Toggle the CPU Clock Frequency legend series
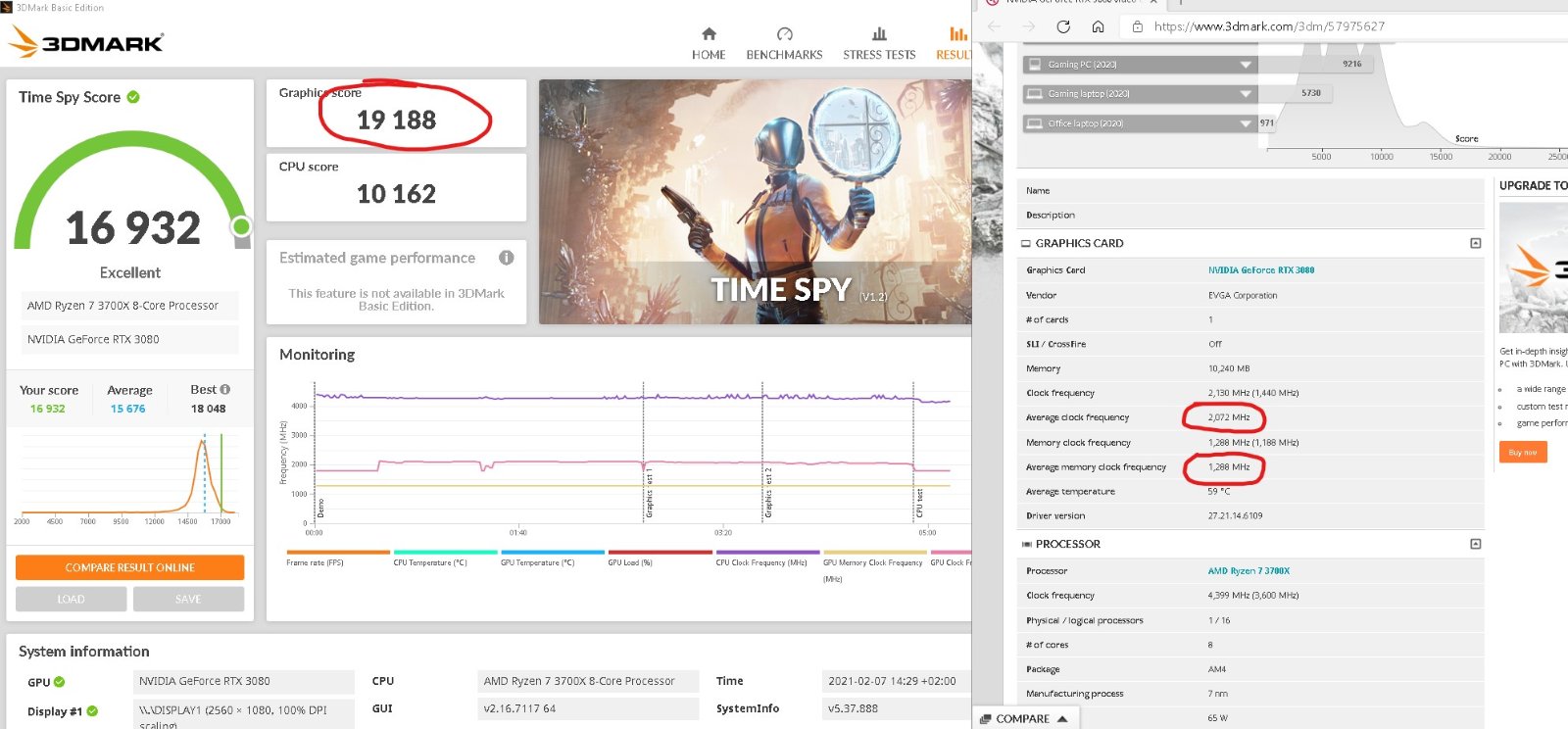1568x729 pixels. click(767, 558)
